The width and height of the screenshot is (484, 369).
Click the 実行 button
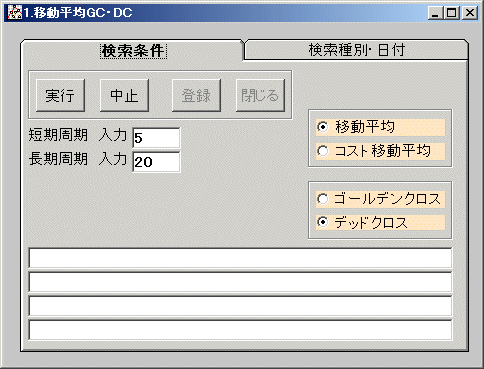[x=60, y=95]
